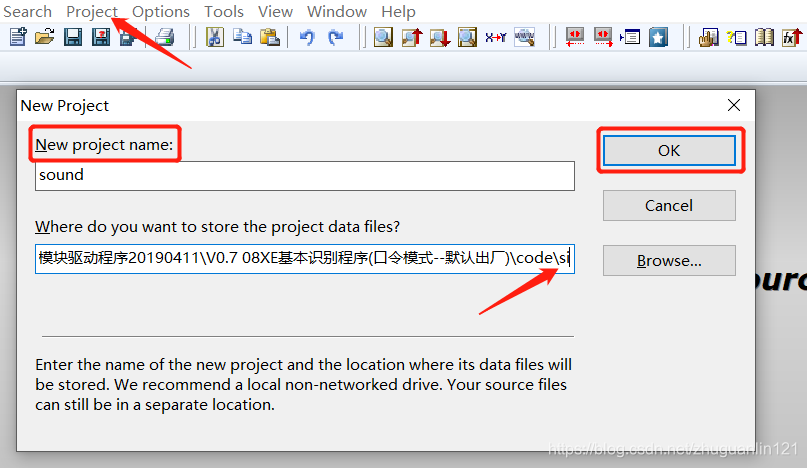This screenshot has height=468, width=807.
Task: Open the Options menu
Action: 161,11
